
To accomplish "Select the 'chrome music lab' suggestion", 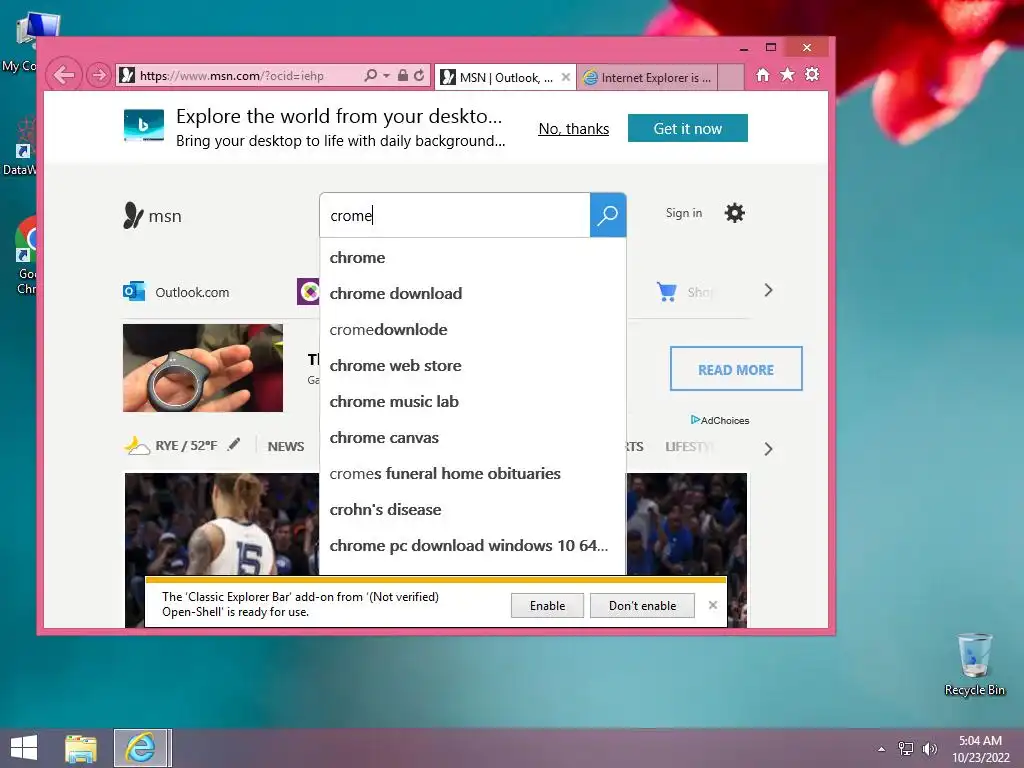I will [x=473, y=402].
